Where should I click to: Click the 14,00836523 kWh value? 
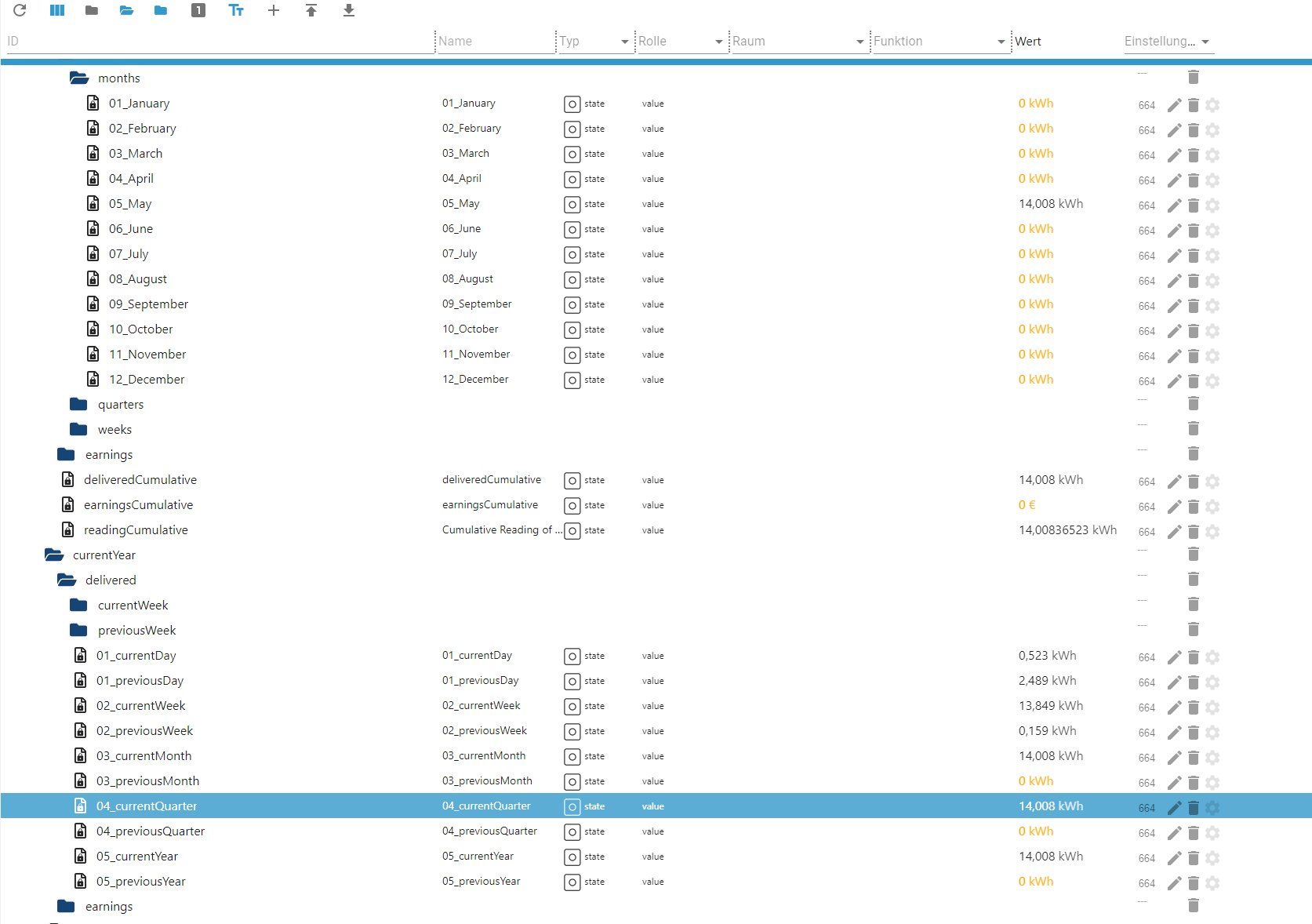(1067, 530)
